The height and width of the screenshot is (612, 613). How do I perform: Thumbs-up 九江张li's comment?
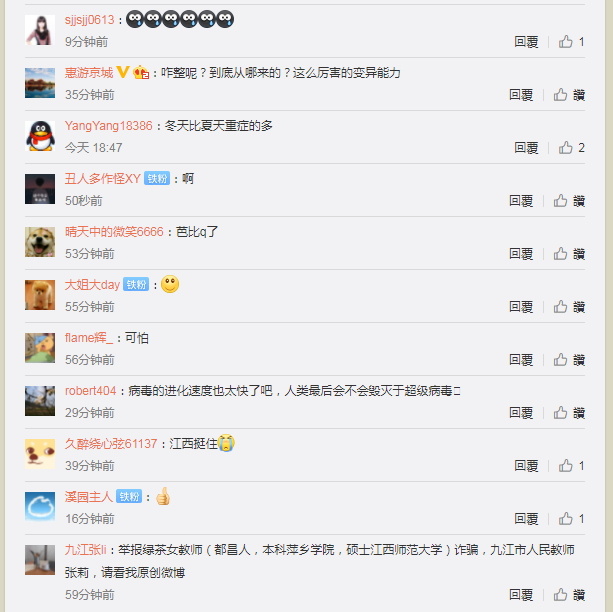(x=569, y=595)
